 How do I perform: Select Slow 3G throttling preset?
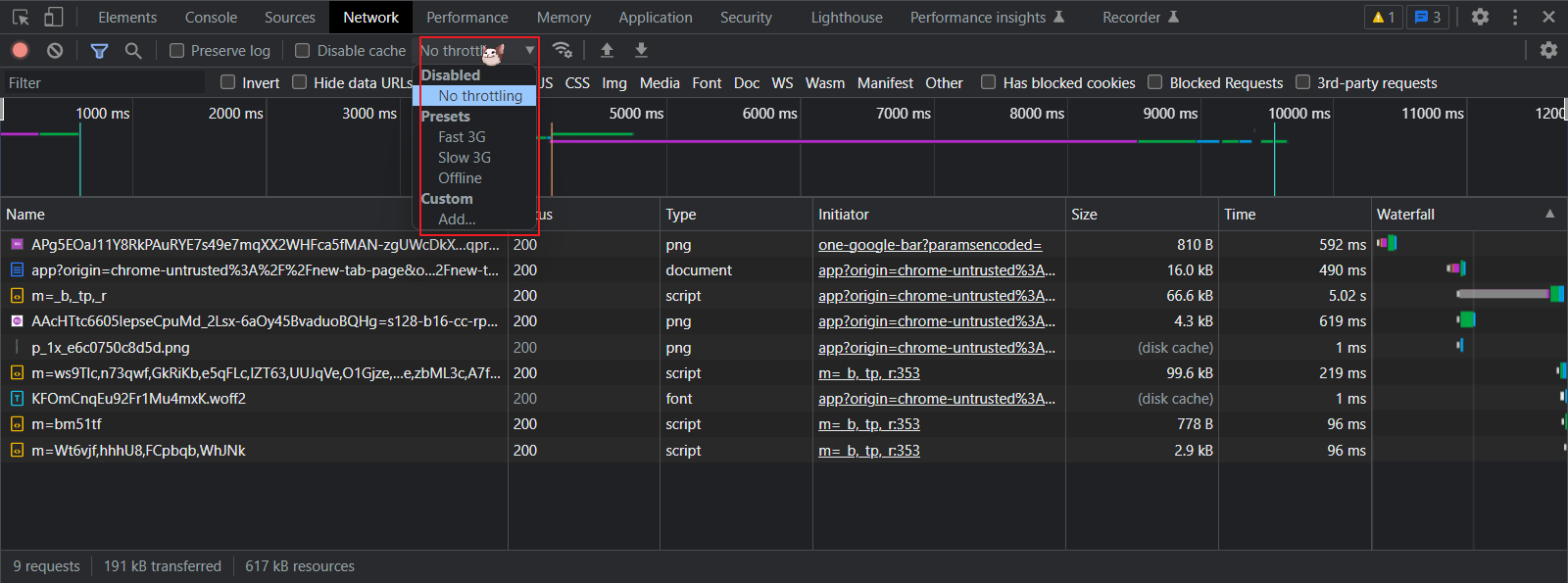coord(465,158)
